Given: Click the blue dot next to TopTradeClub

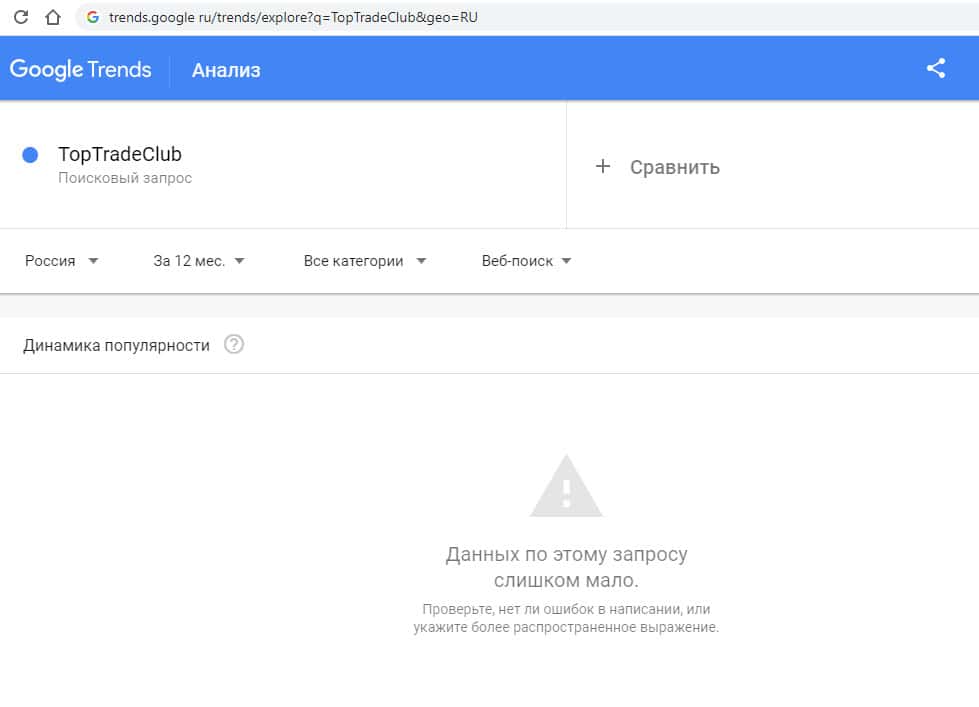Looking at the screenshot, I should click(x=30, y=155).
